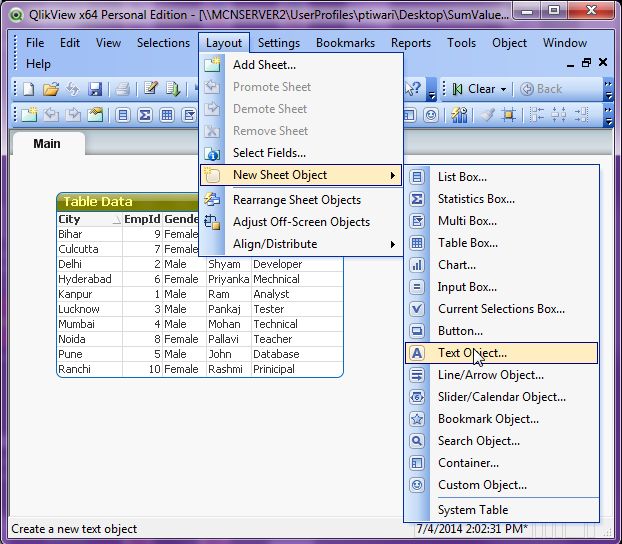622x544 pixels.
Task: Click the Print toolbar icon
Action: point(122,89)
